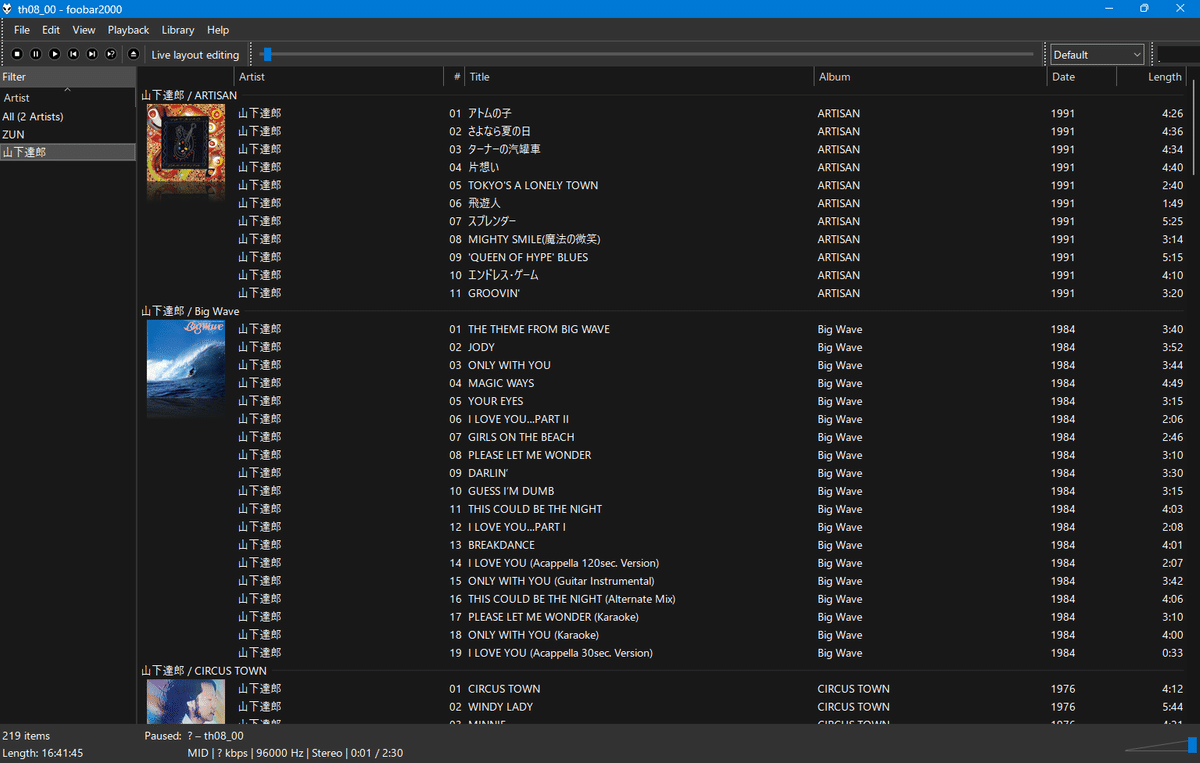The width and height of the screenshot is (1200, 763).
Task: Open the Playback menu
Action: click(x=128, y=30)
